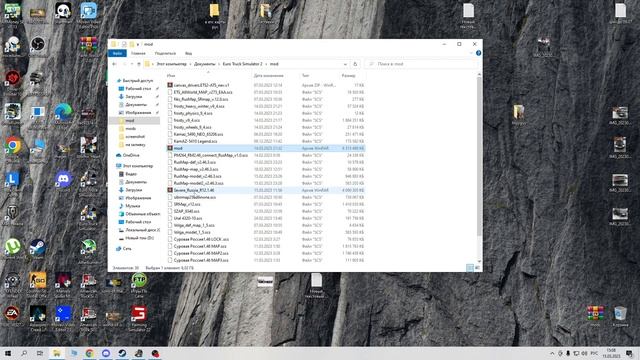Select 'Документы' in the address path
640x360 pixels.
pyautogui.click(x=204, y=64)
